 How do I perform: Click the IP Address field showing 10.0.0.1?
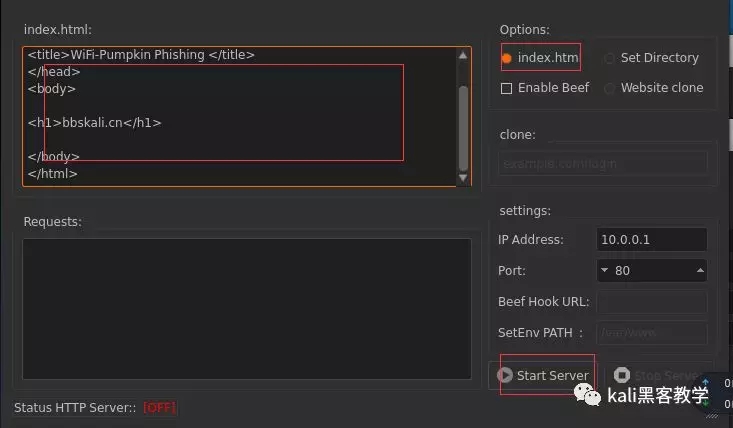651,240
